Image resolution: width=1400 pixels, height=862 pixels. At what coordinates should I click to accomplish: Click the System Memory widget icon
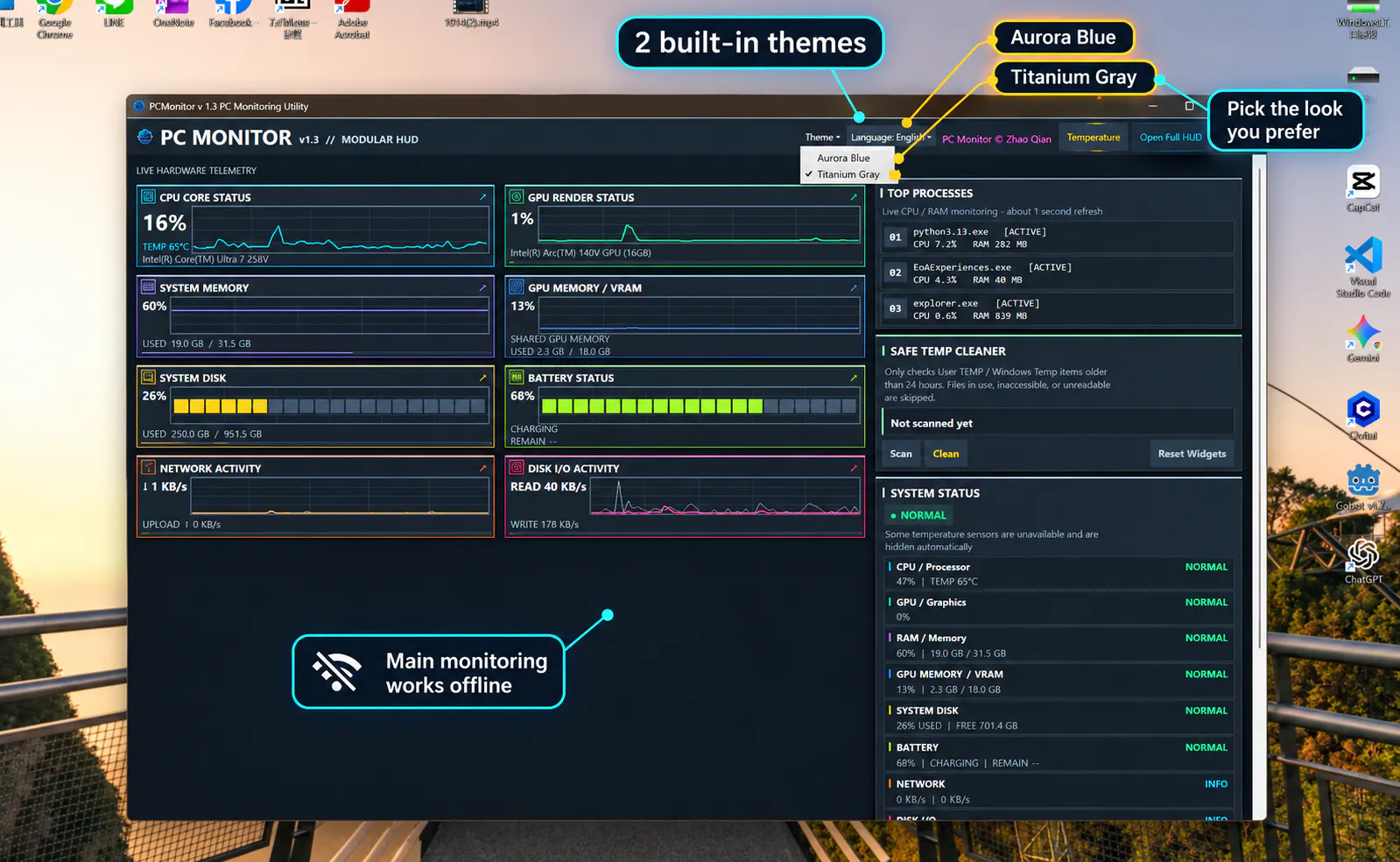[149, 287]
